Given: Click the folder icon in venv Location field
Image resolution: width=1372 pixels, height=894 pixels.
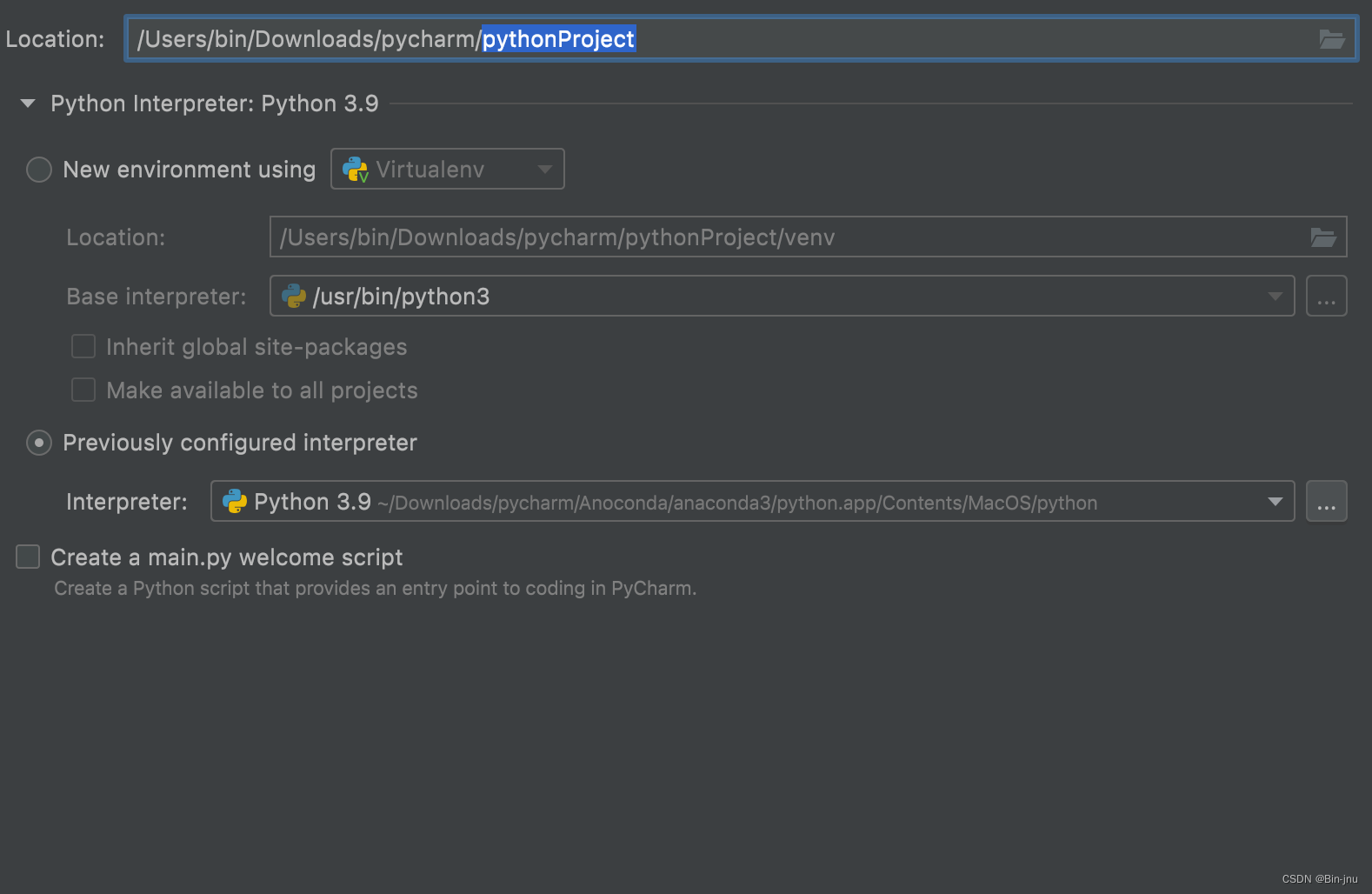Looking at the screenshot, I should pyautogui.click(x=1322, y=237).
